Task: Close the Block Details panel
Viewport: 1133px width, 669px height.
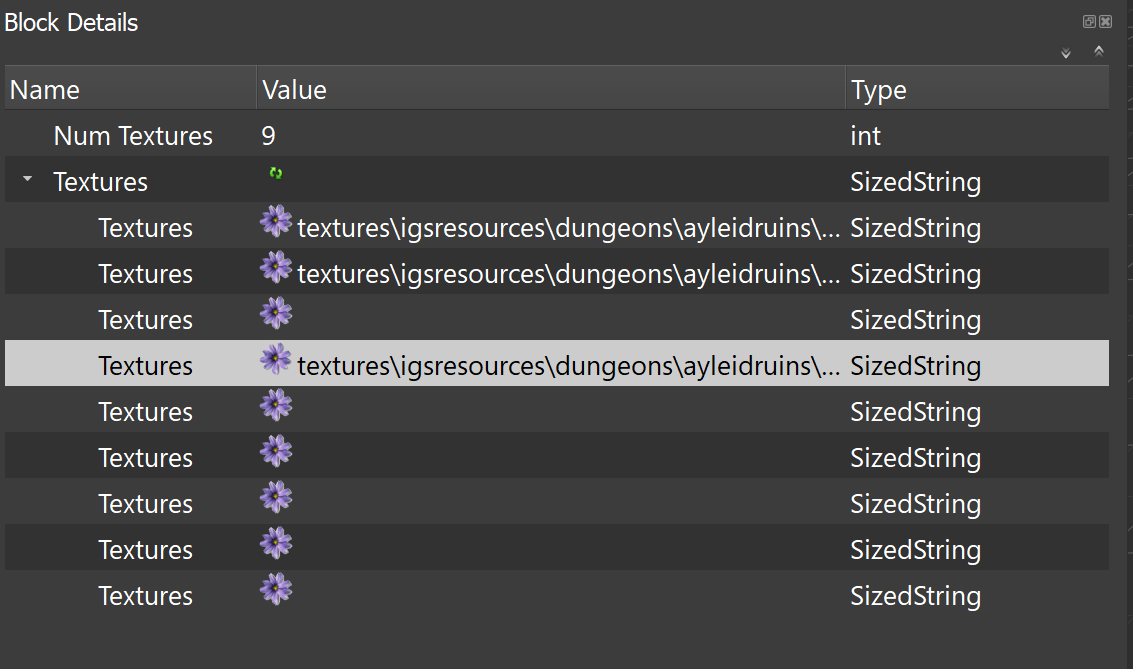Action: click(x=1105, y=22)
